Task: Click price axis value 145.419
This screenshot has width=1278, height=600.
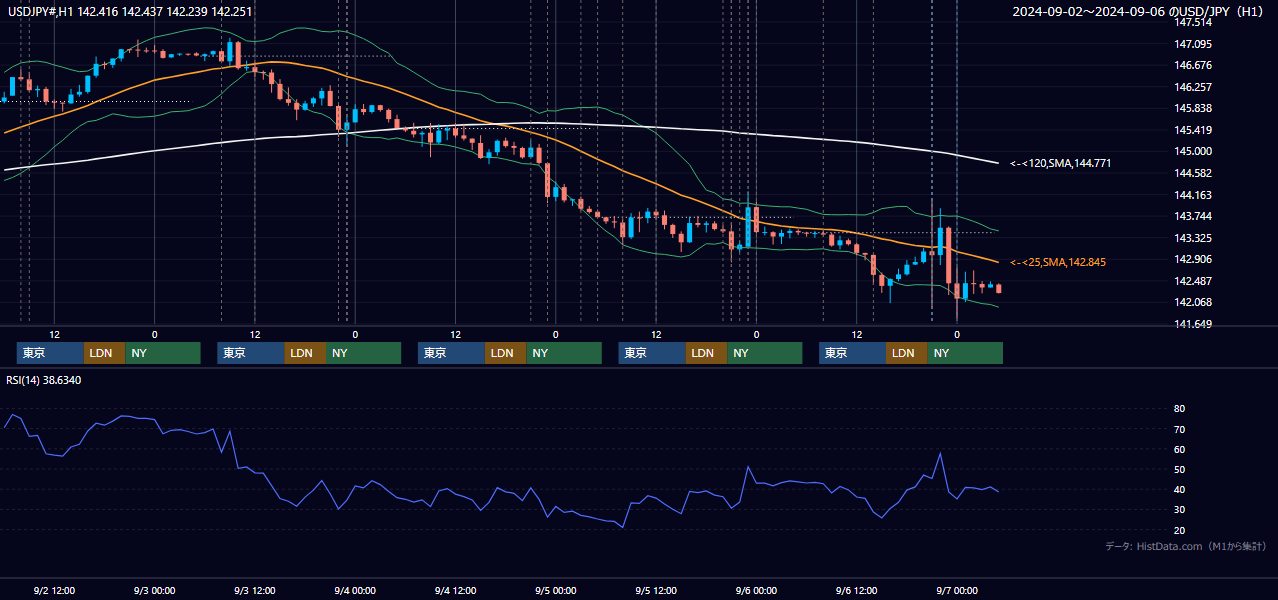Action: coord(1193,130)
